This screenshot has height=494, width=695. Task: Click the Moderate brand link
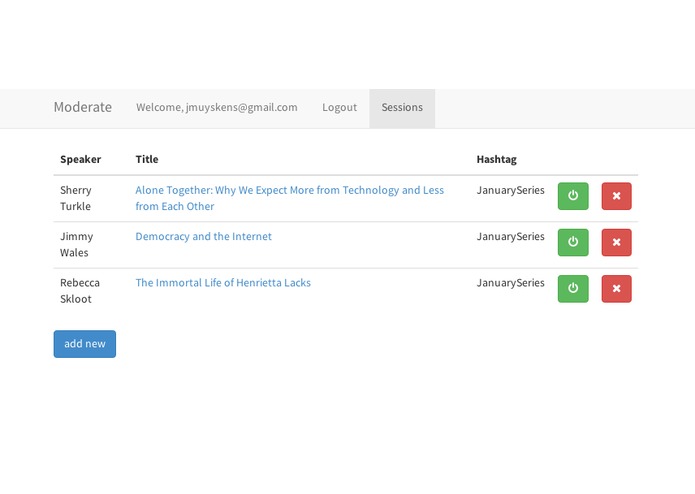click(x=83, y=107)
